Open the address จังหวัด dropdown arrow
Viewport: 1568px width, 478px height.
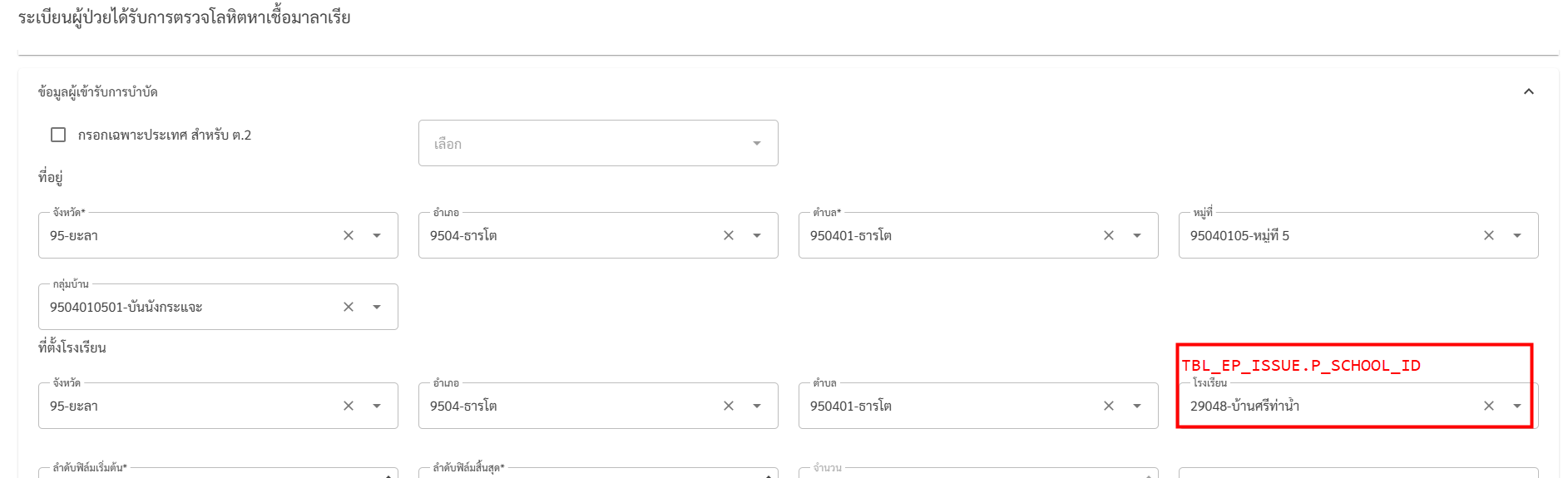[x=377, y=235]
